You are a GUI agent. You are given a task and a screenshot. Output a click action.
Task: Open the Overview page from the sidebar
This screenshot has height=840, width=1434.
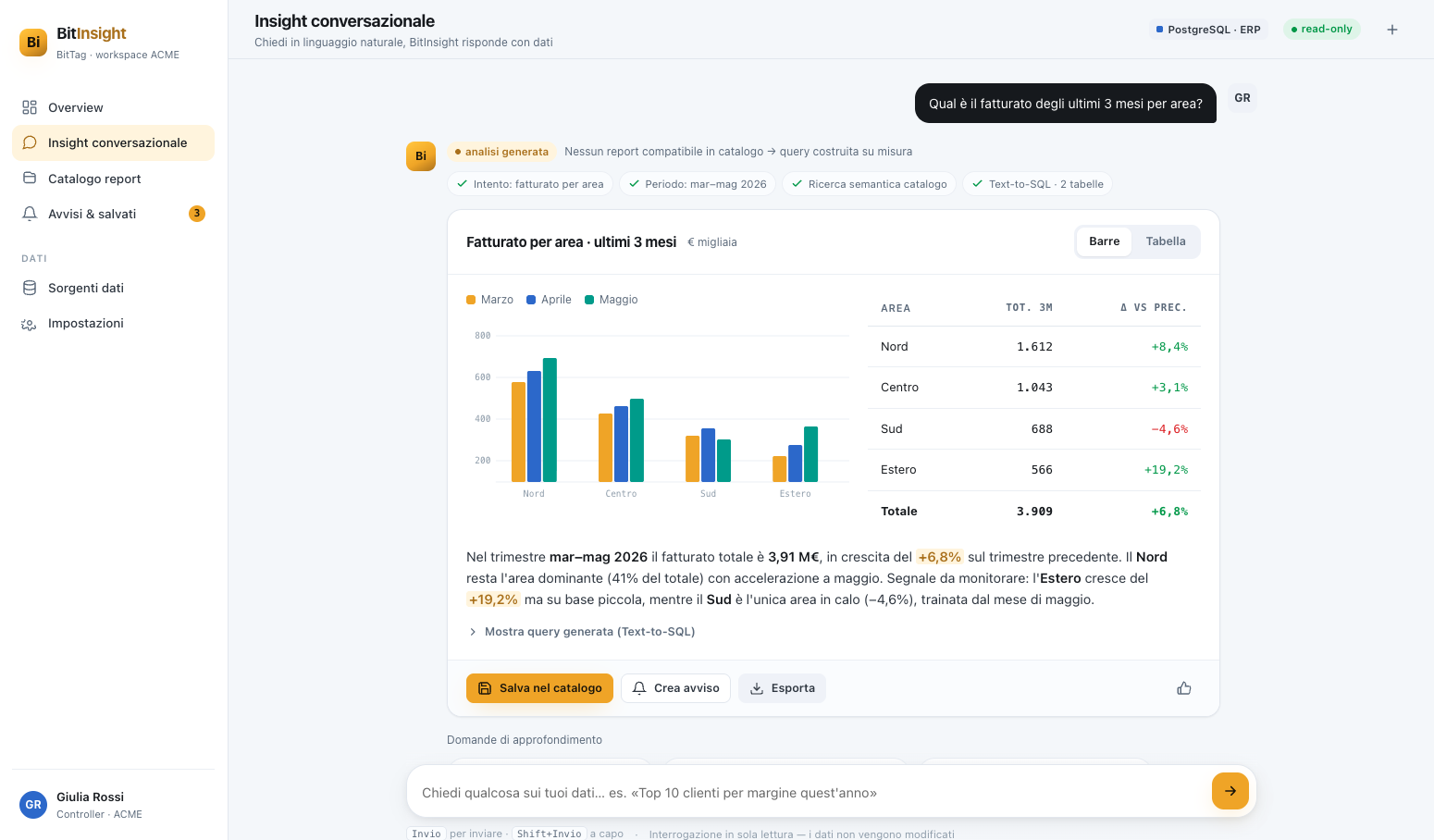click(113, 107)
